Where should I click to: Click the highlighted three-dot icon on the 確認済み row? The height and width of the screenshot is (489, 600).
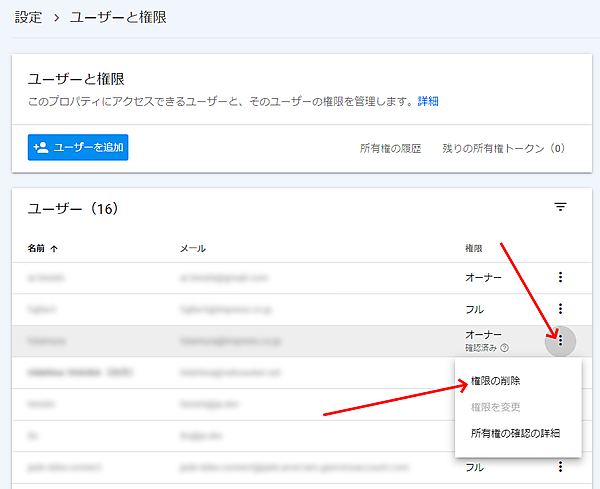click(561, 341)
